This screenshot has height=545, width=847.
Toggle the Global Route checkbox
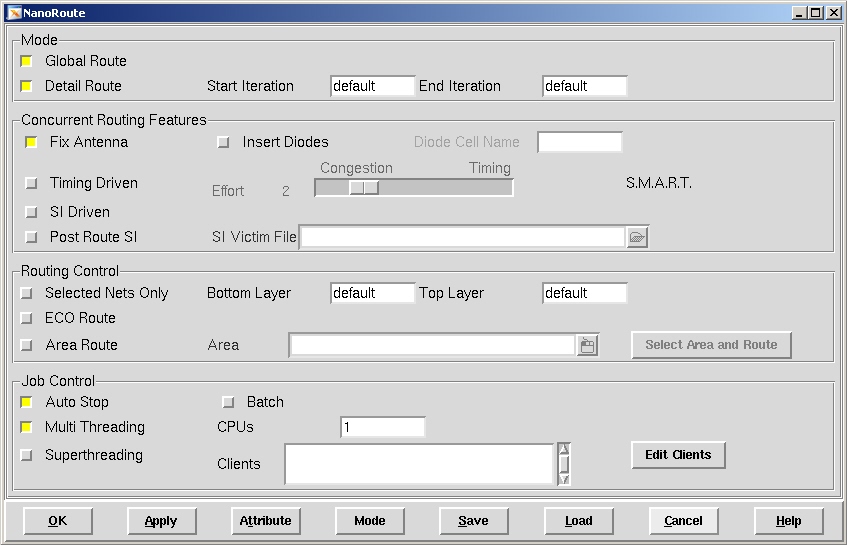(26, 61)
